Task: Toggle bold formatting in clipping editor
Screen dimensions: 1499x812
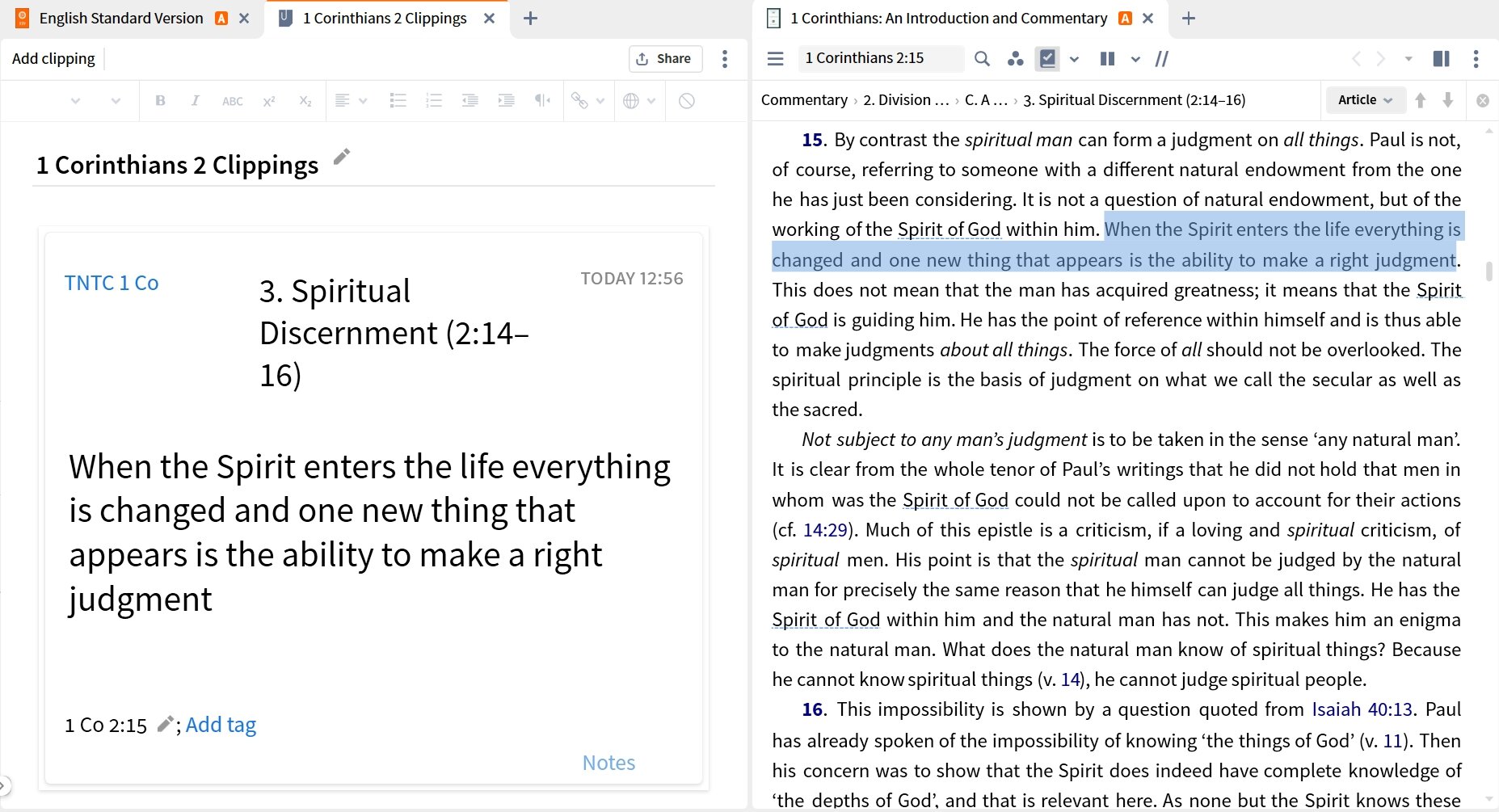Action: click(160, 101)
